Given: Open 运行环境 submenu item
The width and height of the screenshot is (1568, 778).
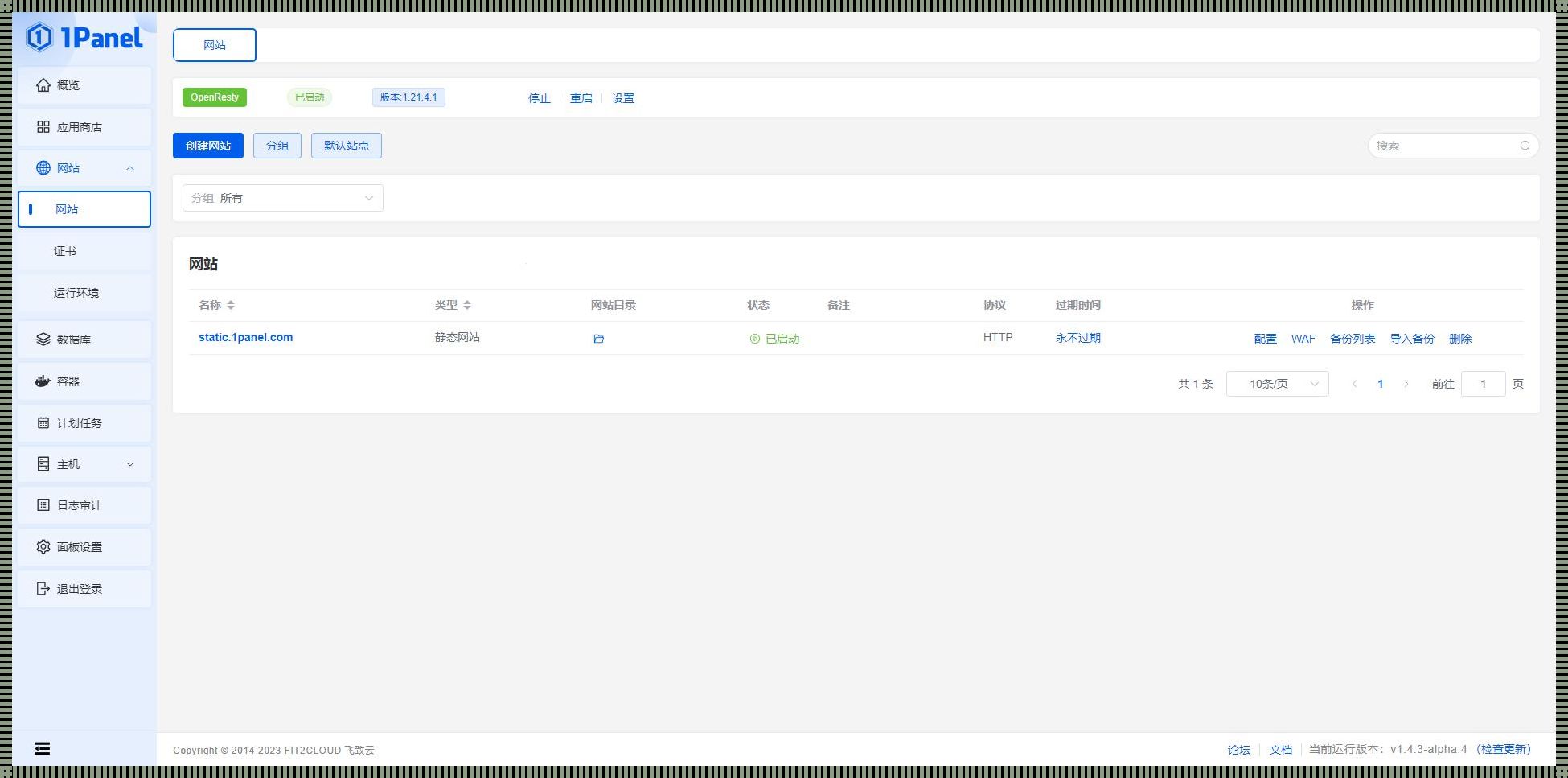Looking at the screenshot, I should point(84,293).
